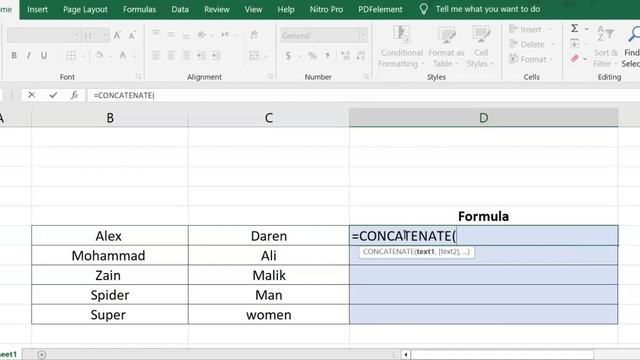Select column D header
This screenshot has height=360, width=640.
[x=483, y=118]
